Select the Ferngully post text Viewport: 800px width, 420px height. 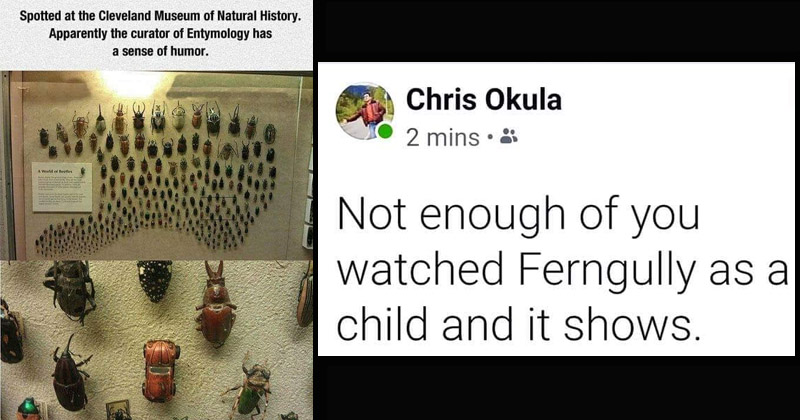(x=562, y=269)
